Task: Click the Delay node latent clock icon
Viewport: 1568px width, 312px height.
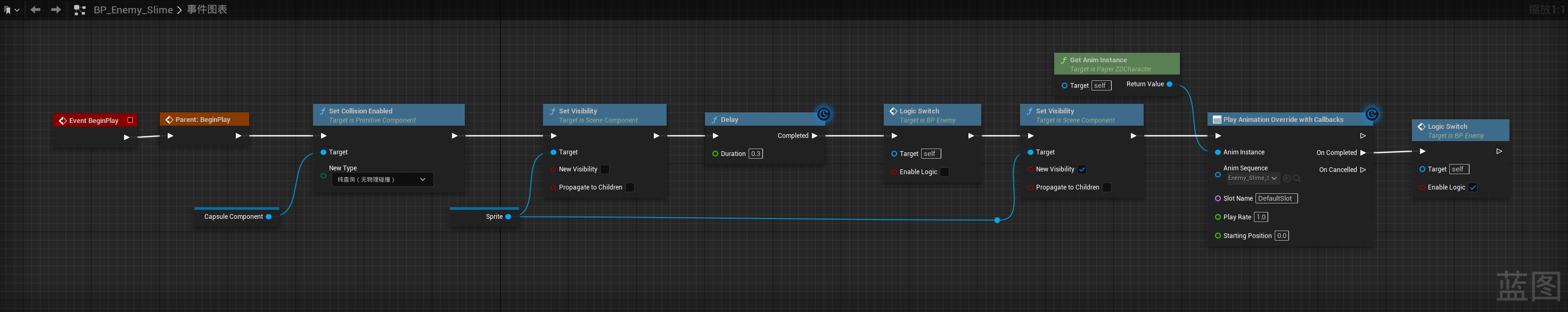Action: click(824, 114)
